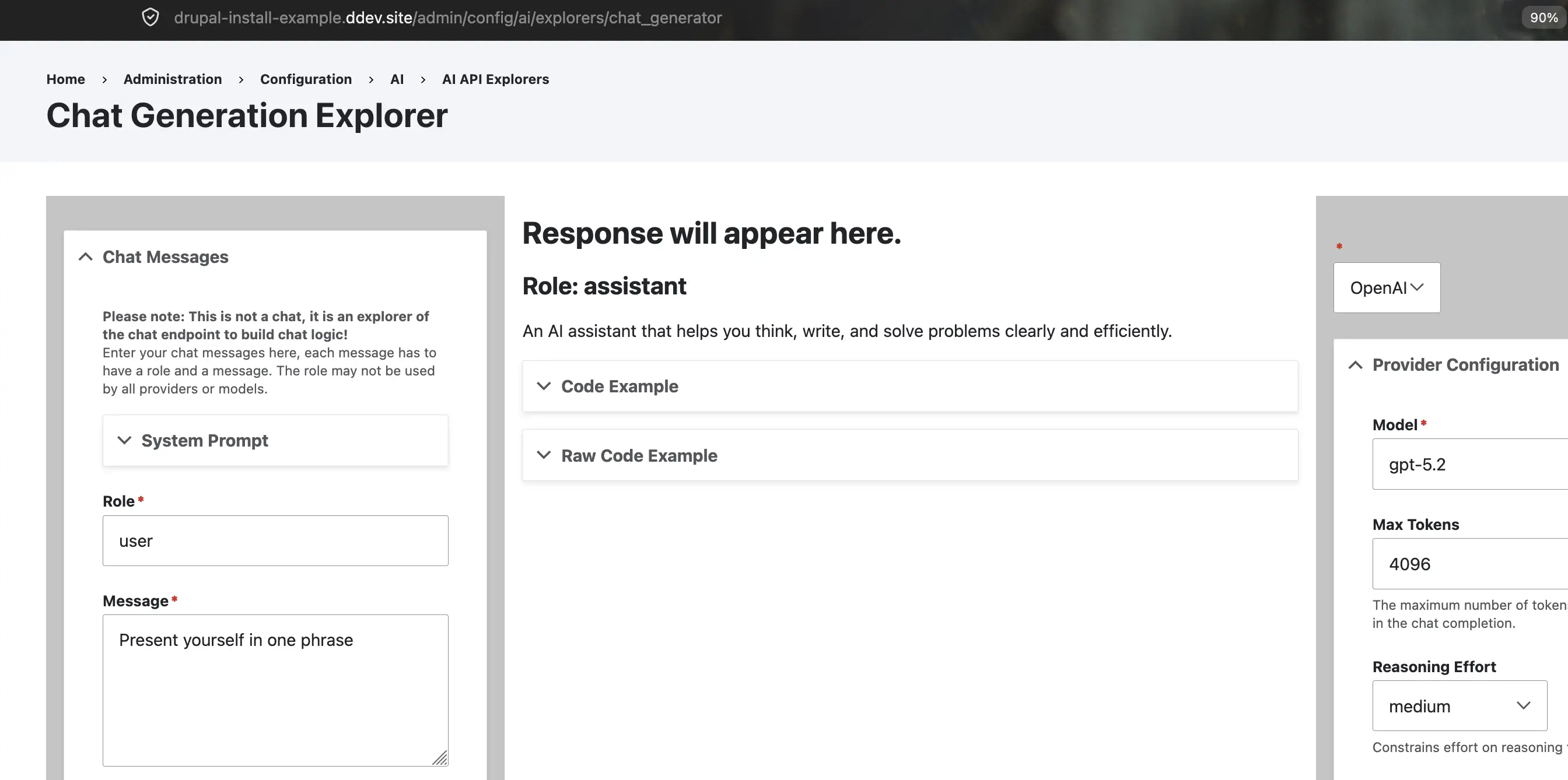The height and width of the screenshot is (780, 1568).
Task: Click the System Prompt chevron icon
Action: click(x=124, y=441)
